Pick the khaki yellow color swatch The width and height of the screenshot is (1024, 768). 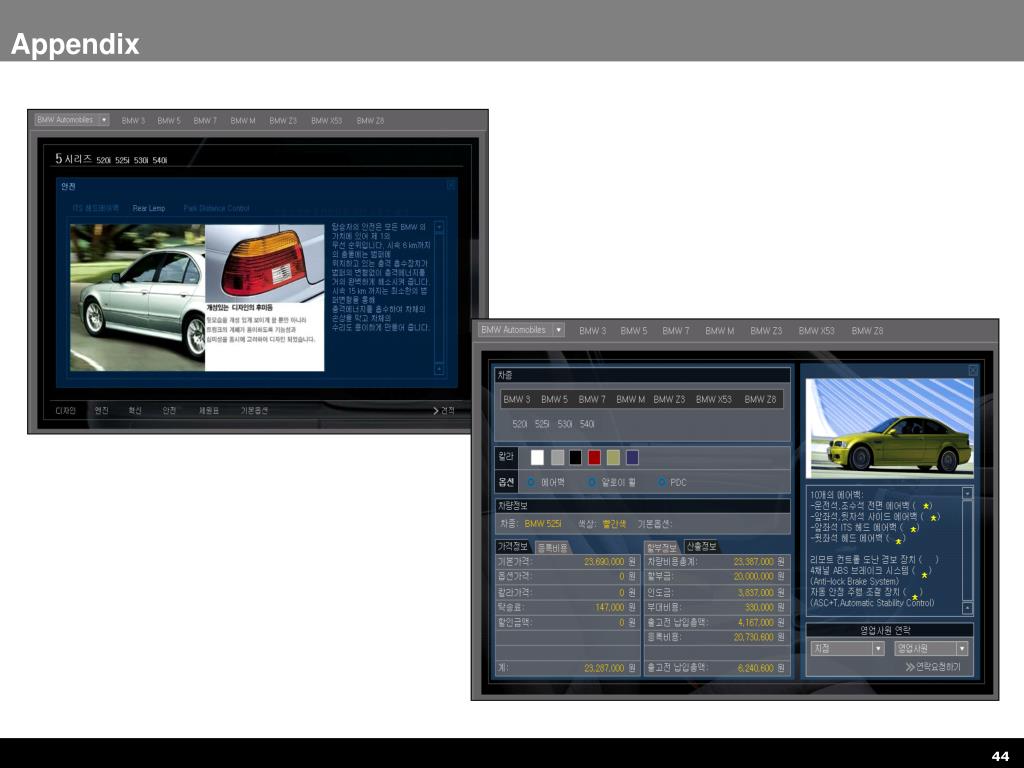(x=613, y=458)
